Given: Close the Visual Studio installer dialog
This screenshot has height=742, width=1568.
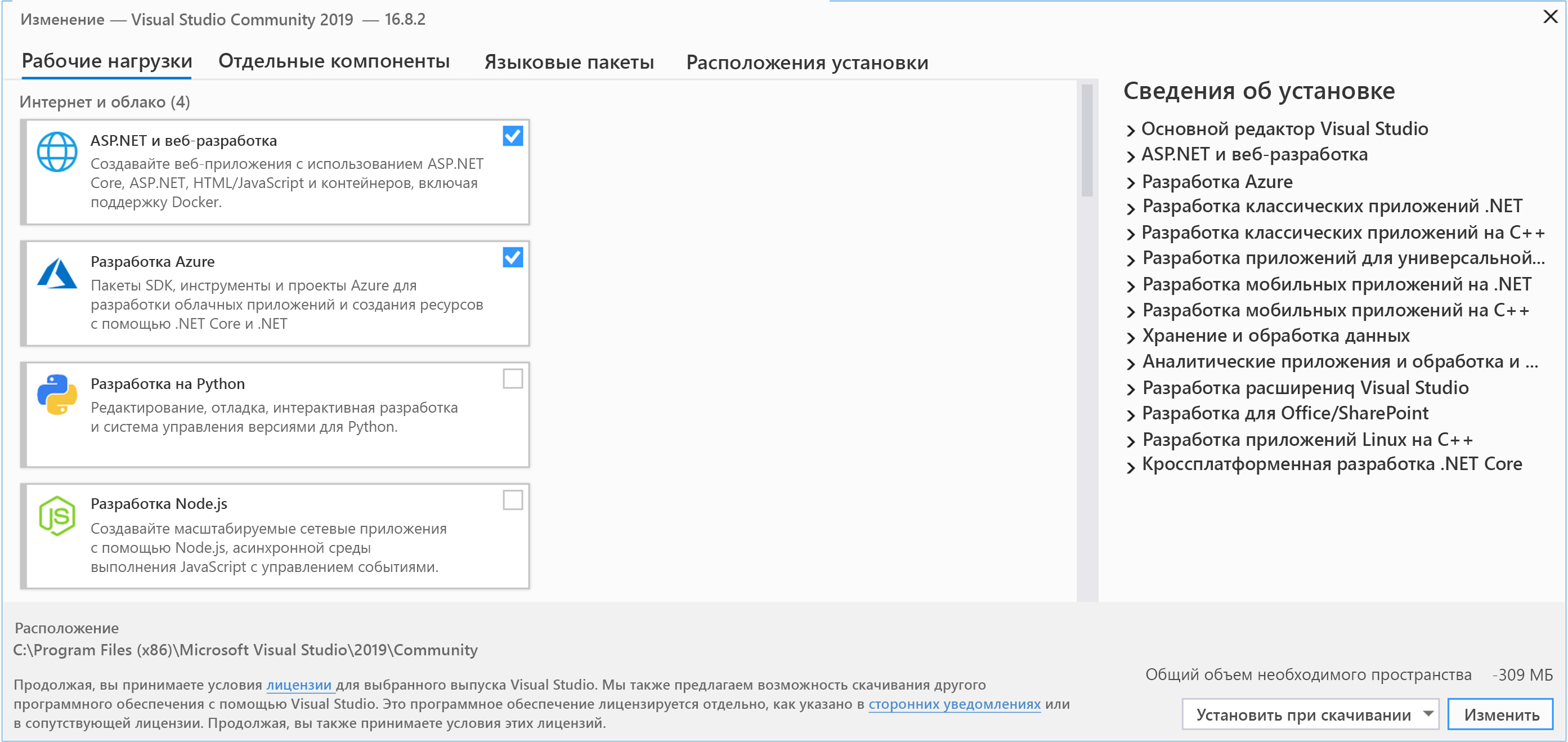Looking at the screenshot, I should click(1550, 16).
